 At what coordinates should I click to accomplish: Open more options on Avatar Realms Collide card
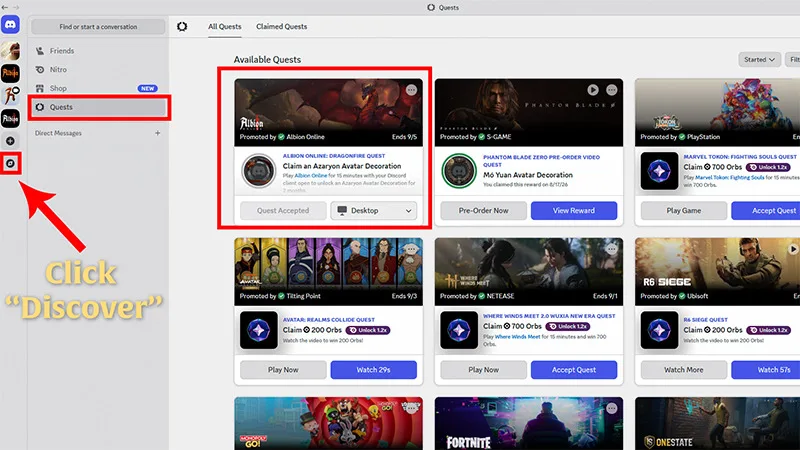411,249
